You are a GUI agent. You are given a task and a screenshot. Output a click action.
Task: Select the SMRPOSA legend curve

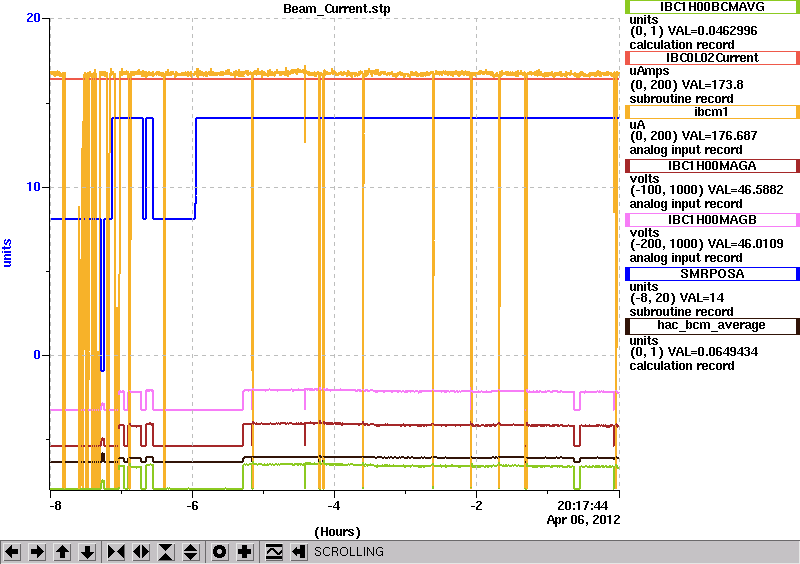pos(712,274)
